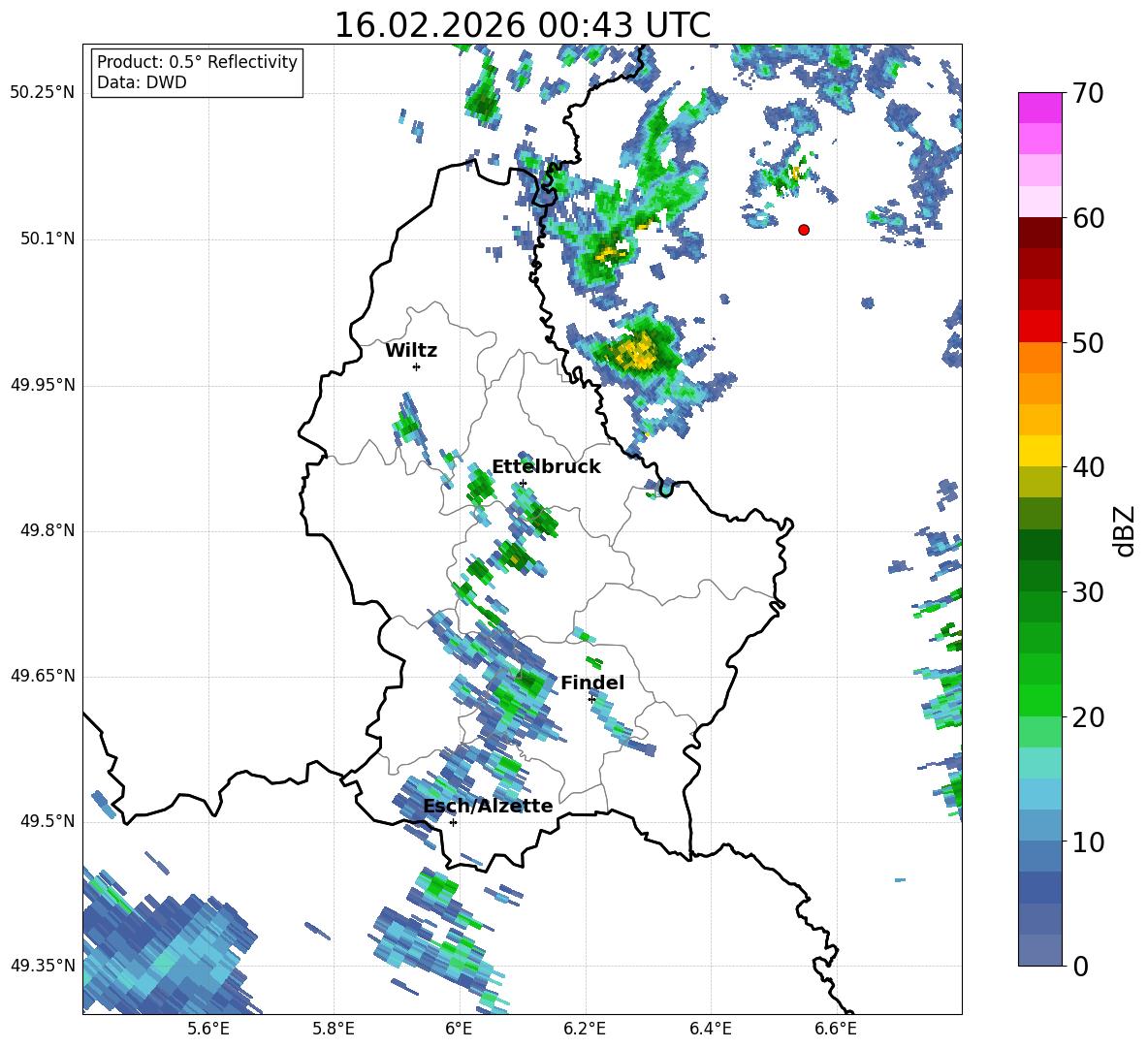Screen dimensions: 1148x1048
Task: Click the Ettelbruck city label
Action: [x=546, y=467]
